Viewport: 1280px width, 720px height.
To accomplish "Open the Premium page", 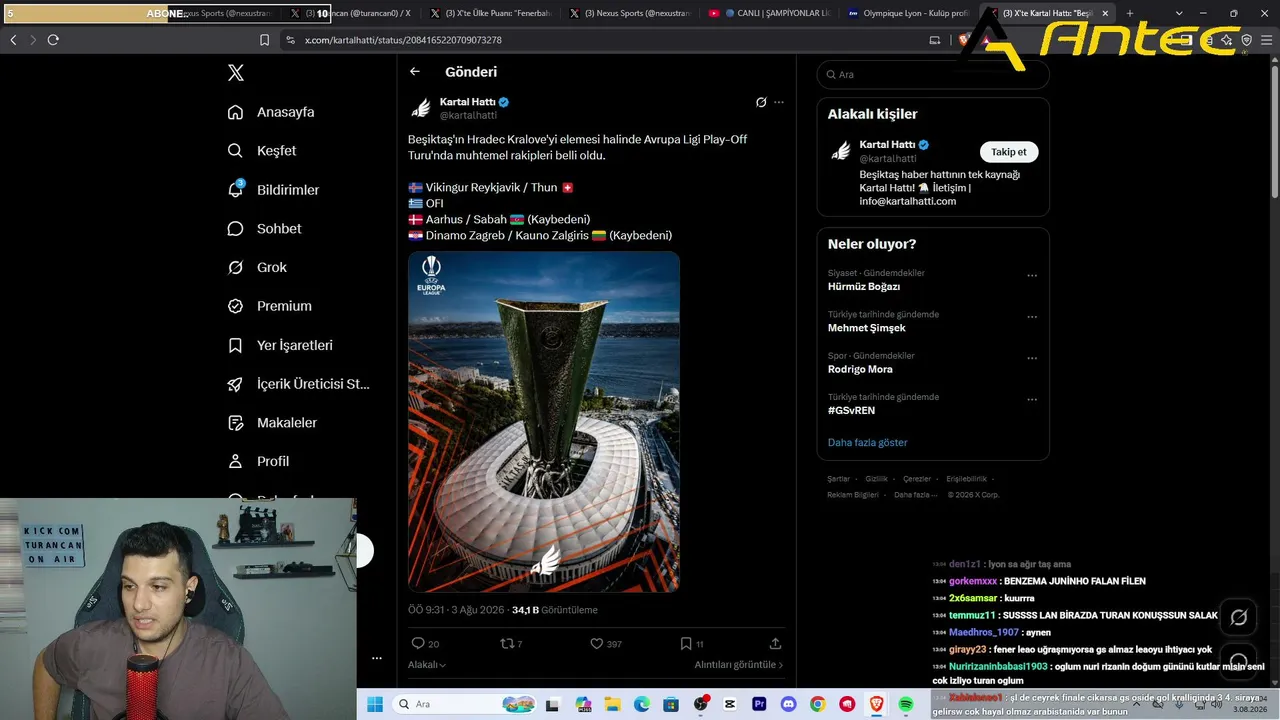I will tap(269, 306).
